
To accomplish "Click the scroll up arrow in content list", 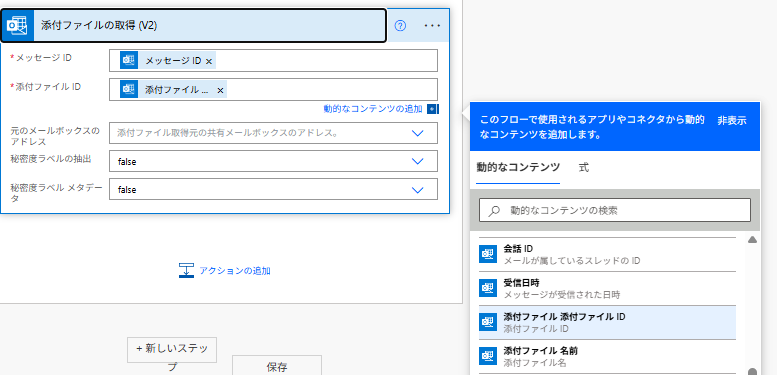I will pyautogui.click(x=752, y=240).
